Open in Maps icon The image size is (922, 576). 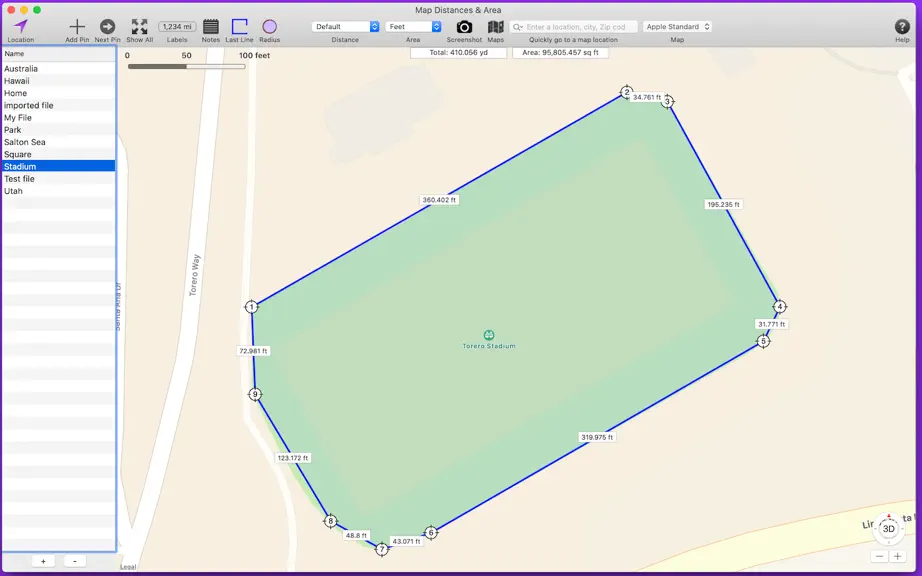coord(496,26)
